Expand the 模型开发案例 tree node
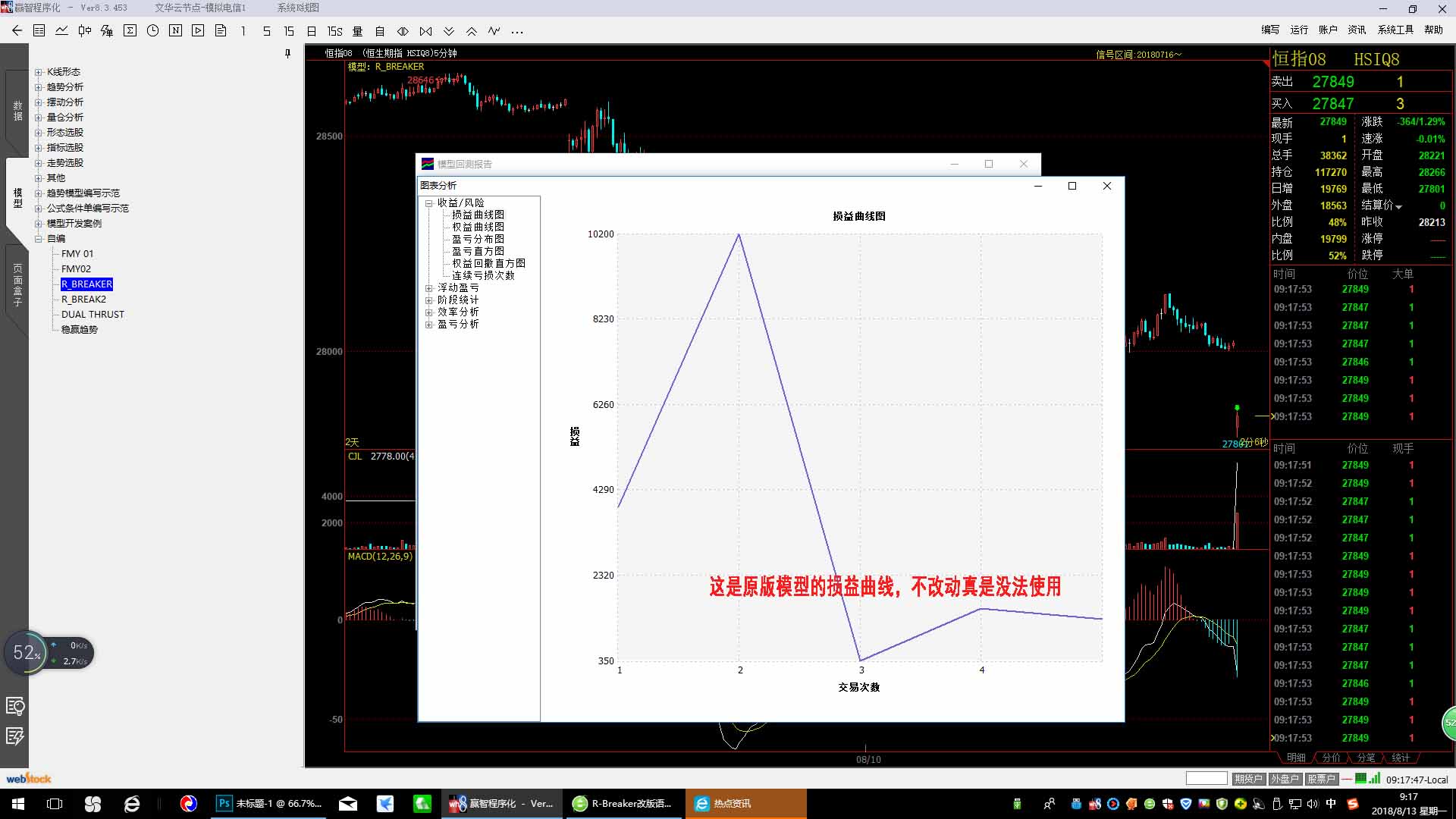Image resolution: width=1456 pixels, height=819 pixels. (x=39, y=224)
